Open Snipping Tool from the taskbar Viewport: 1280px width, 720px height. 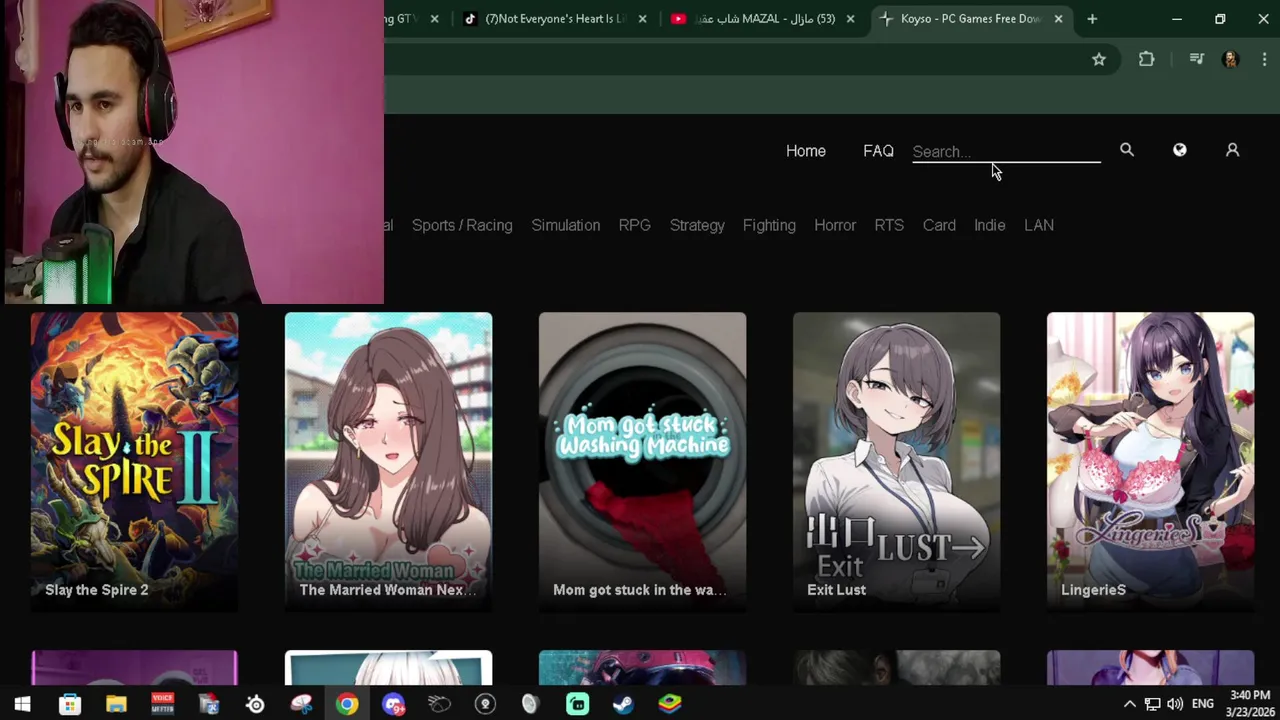pyautogui.click(x=301, y=704)
